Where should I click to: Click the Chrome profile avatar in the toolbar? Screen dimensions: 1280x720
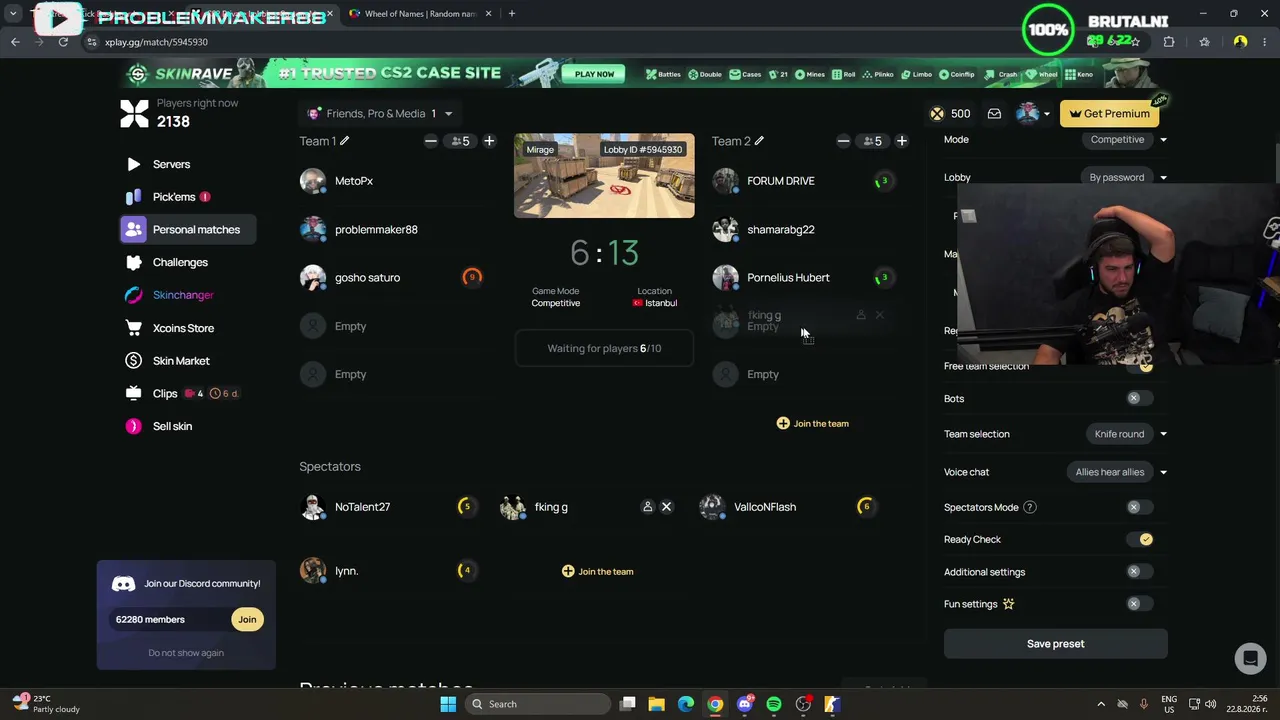pos(1240,42)
